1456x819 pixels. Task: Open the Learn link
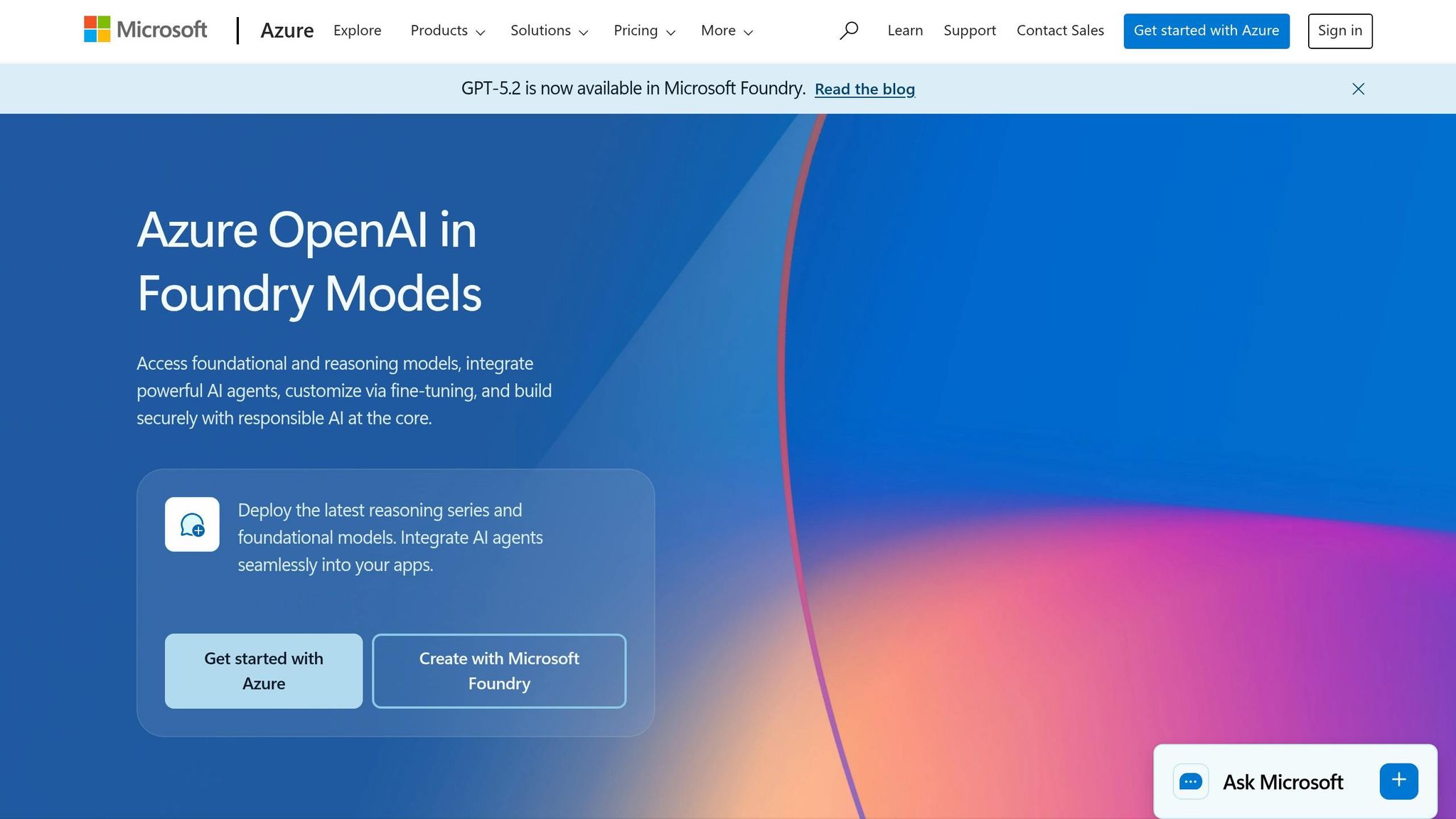(904, 31)
